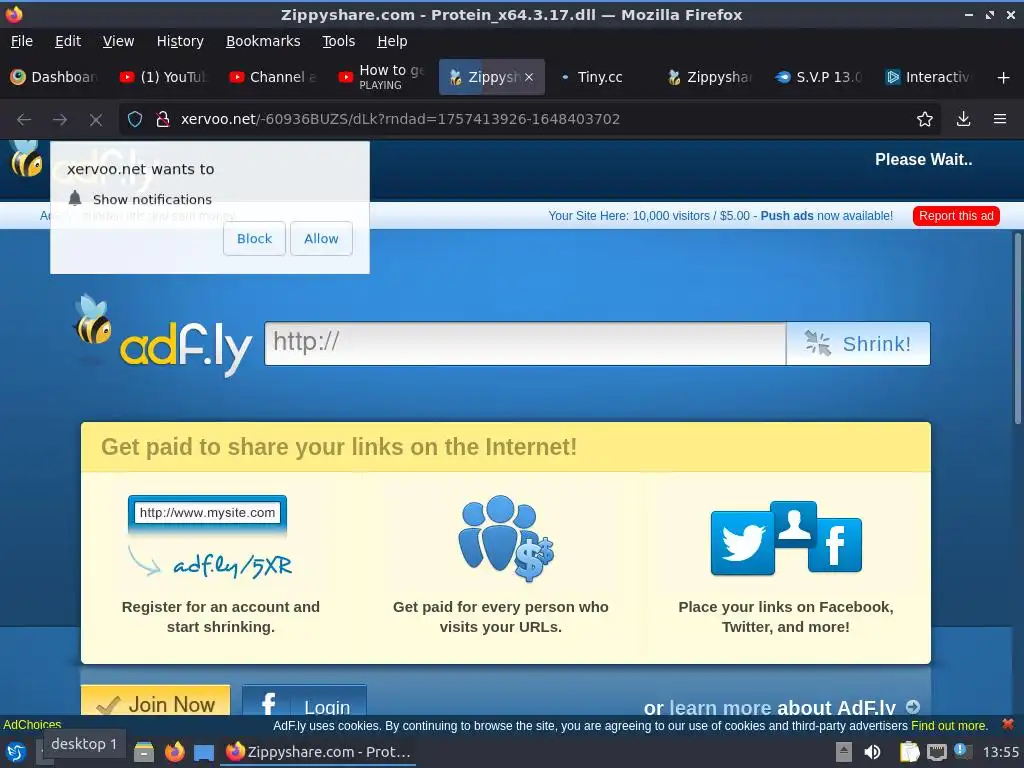Switch to the (1) YouTube tab
Screen dimensions: 1024x768
(164, 77)
